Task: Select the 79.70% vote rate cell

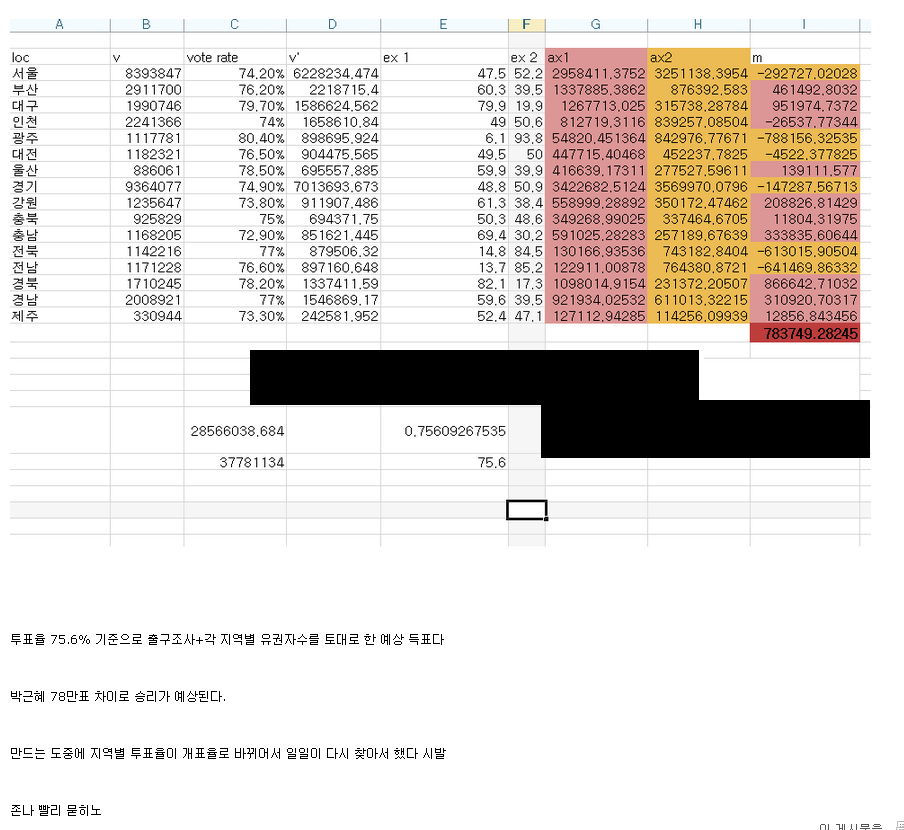Action: pos(235,105)
